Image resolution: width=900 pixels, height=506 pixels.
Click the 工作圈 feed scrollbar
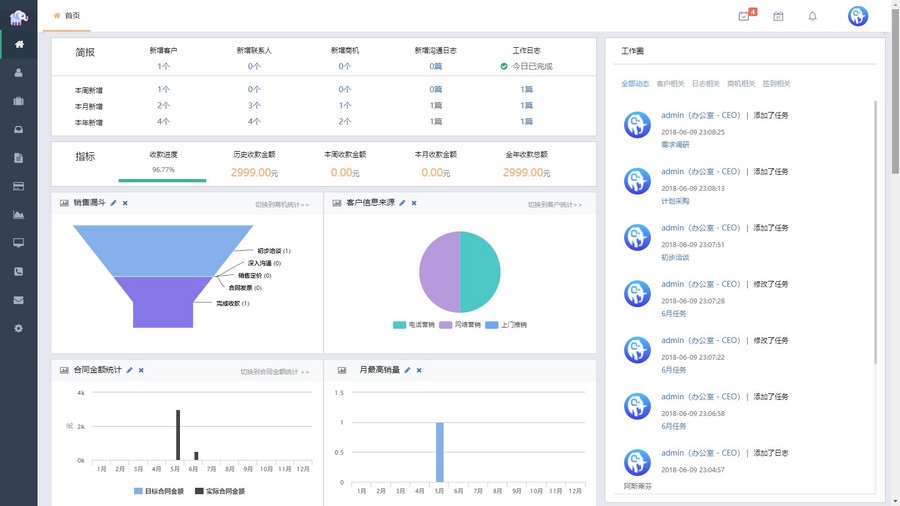[875, 232]
